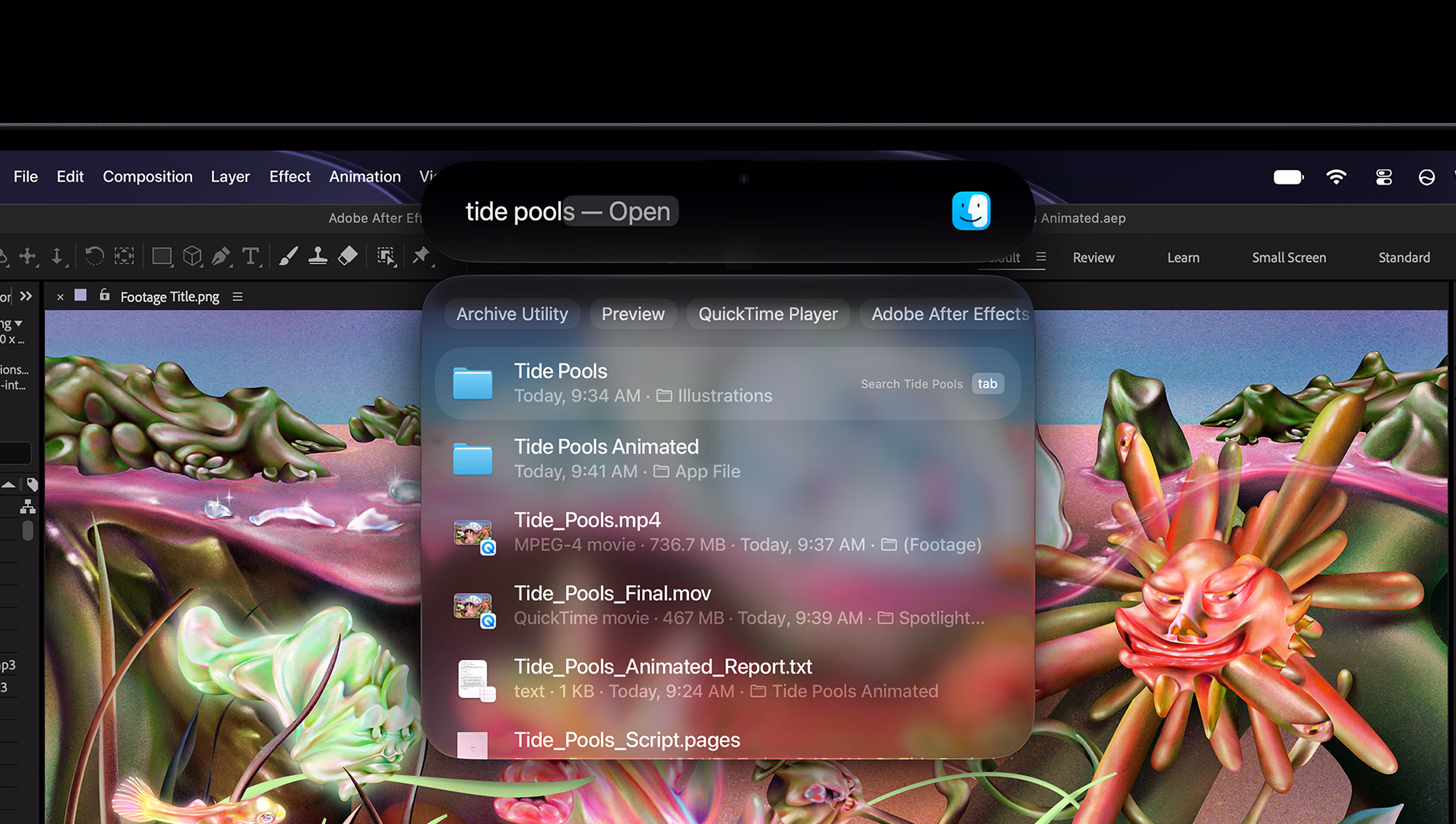Expand hidden panels with double chevron

pyautogui.click(x=26, y=296)
